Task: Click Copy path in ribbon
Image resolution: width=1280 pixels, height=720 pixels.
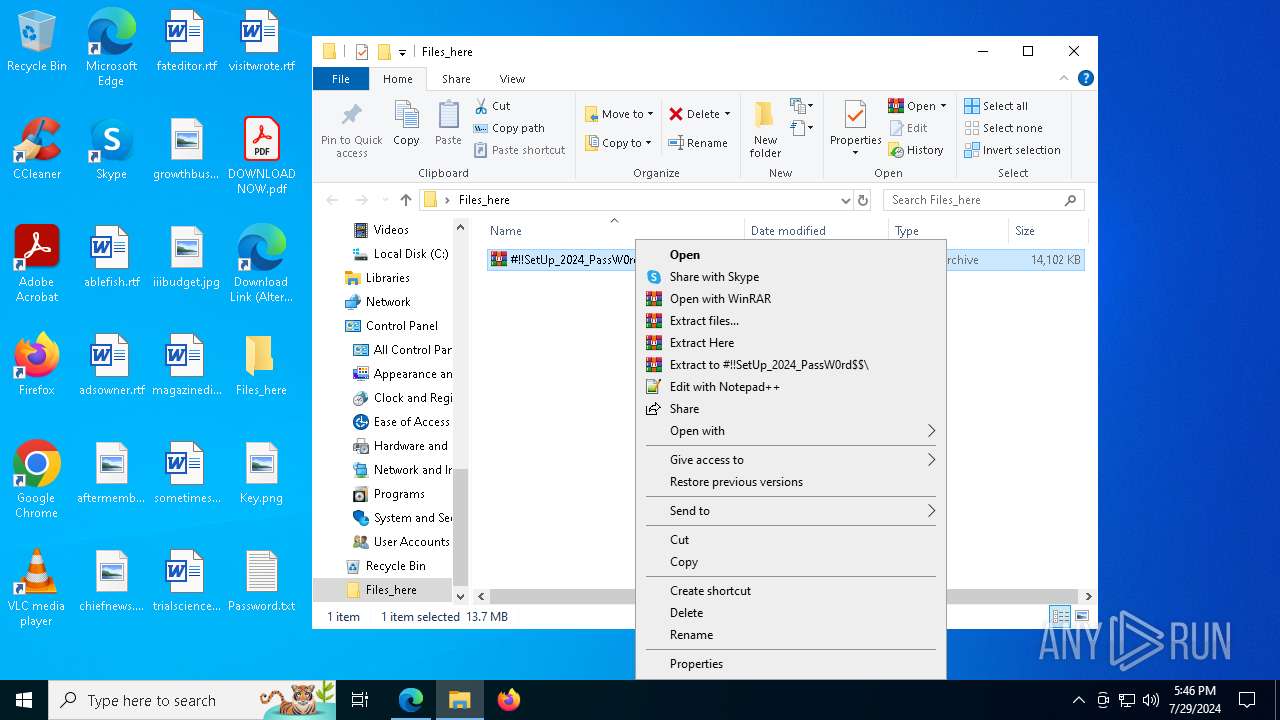Action: point(508,128)
